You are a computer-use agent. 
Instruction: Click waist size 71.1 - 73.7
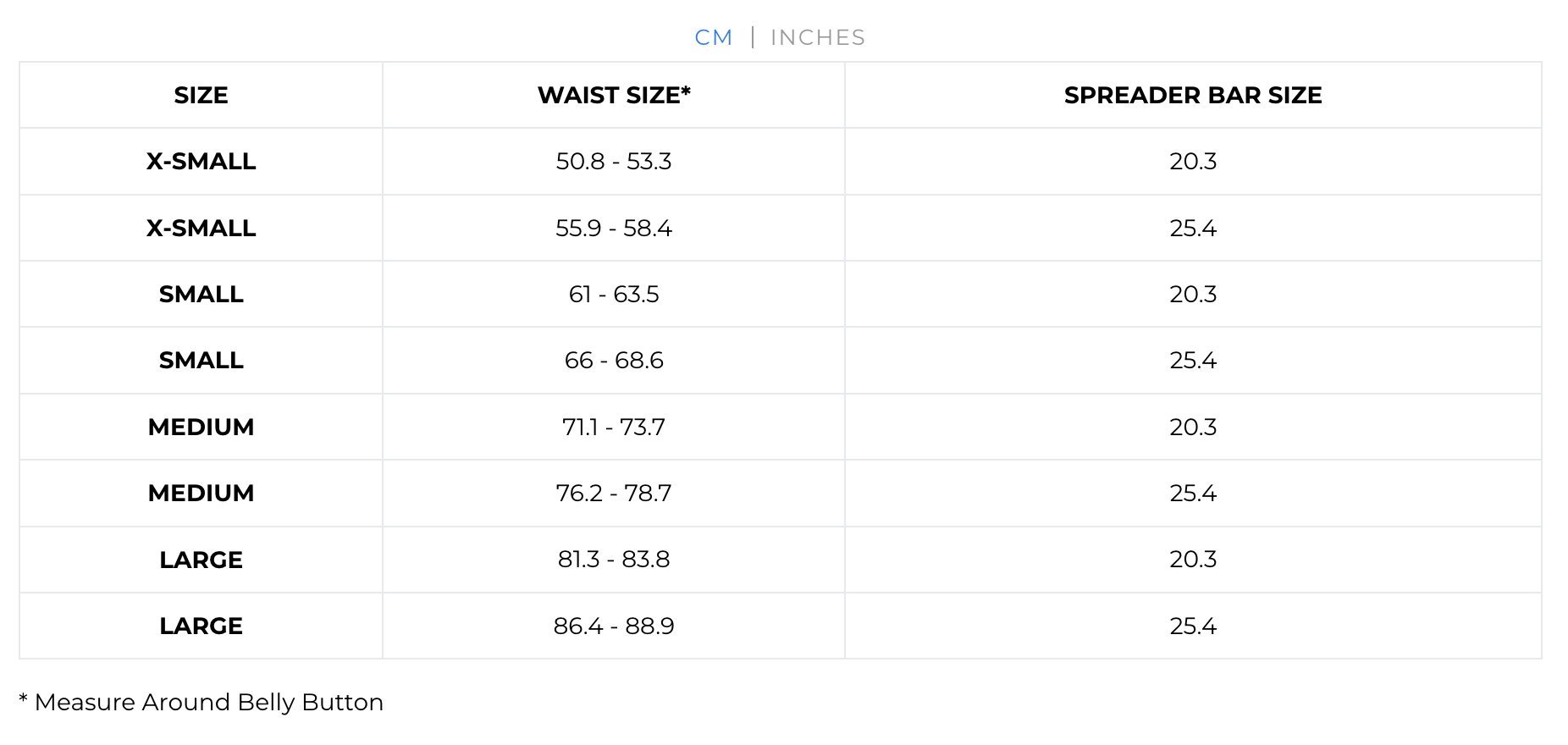(x=614, y=427)
